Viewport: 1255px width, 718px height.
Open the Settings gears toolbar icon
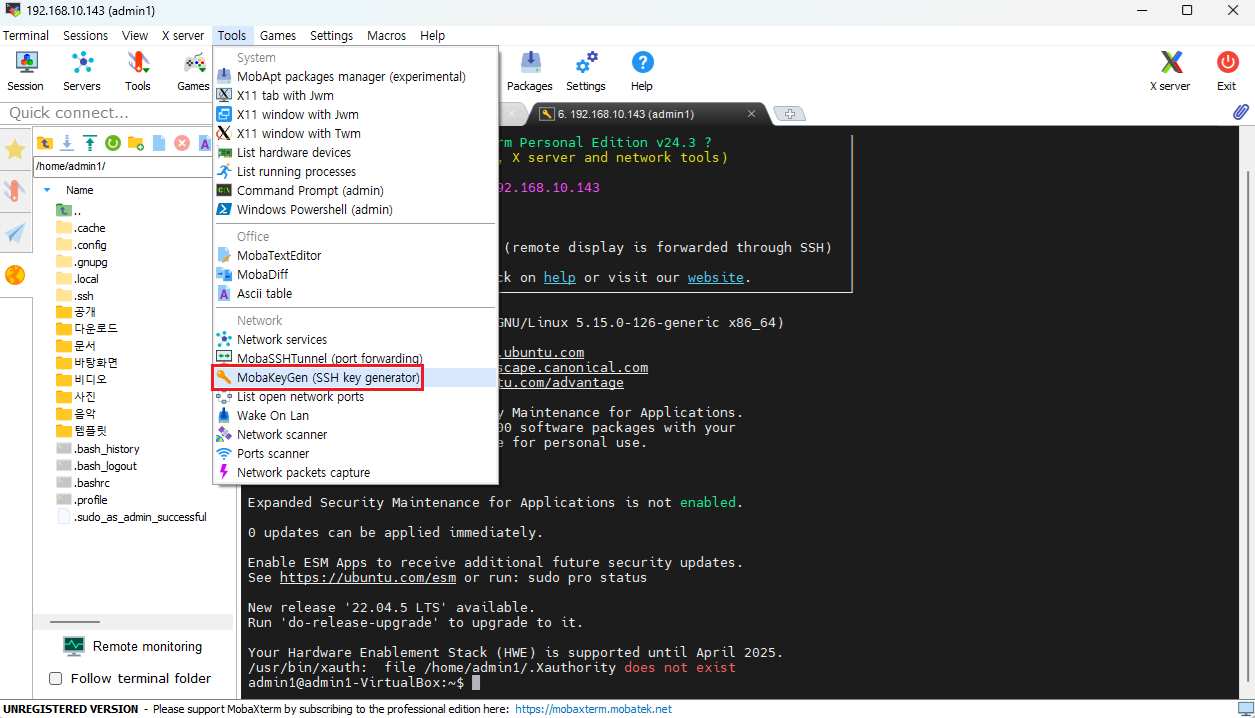[586, 71]
